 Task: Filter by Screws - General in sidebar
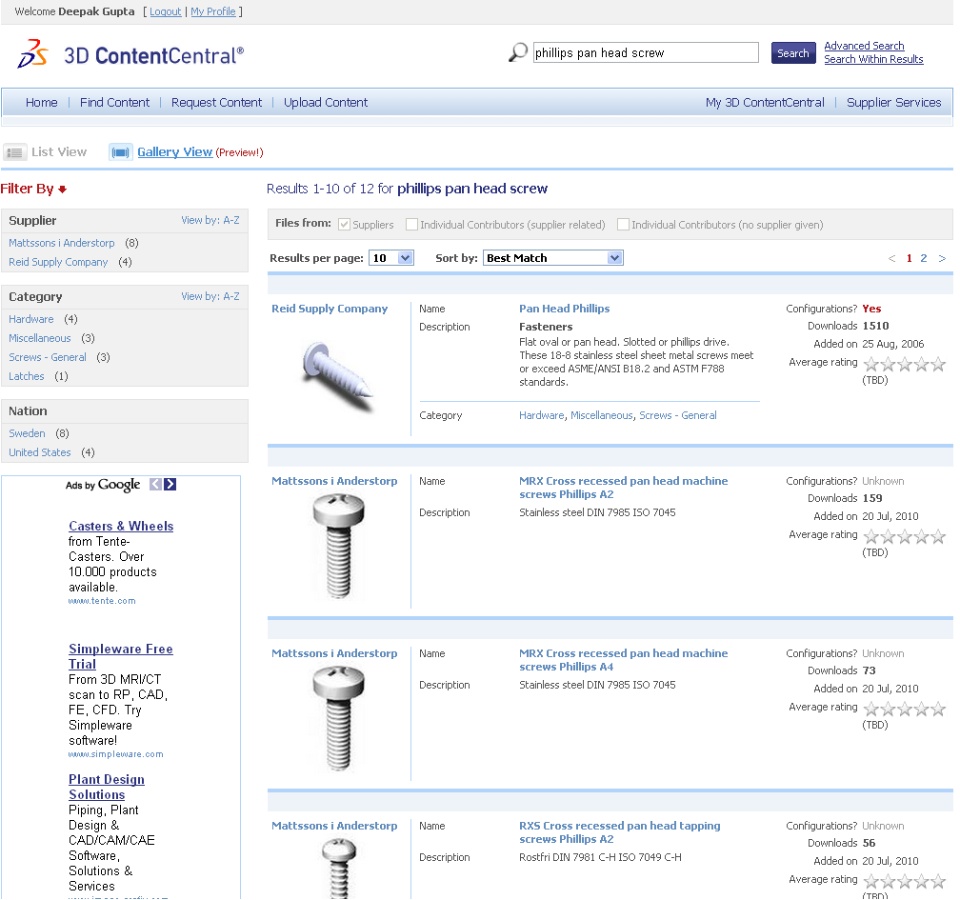tap(47, 357)
